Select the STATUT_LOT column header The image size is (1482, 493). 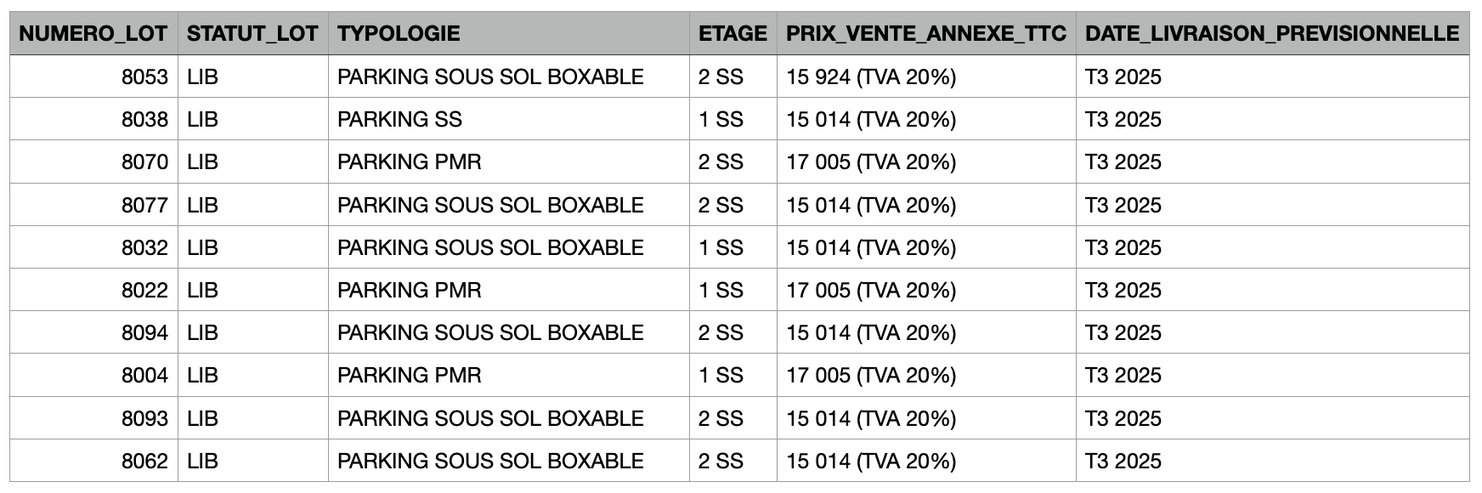(x=252, y=33)
